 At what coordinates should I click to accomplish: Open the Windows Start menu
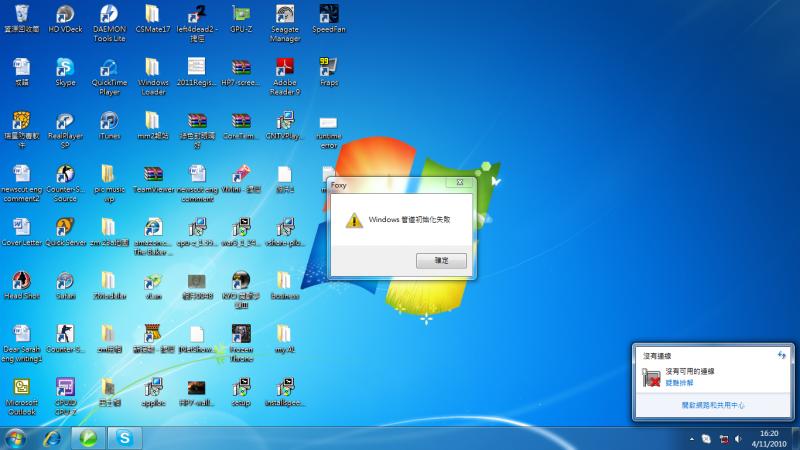point(15,438)
